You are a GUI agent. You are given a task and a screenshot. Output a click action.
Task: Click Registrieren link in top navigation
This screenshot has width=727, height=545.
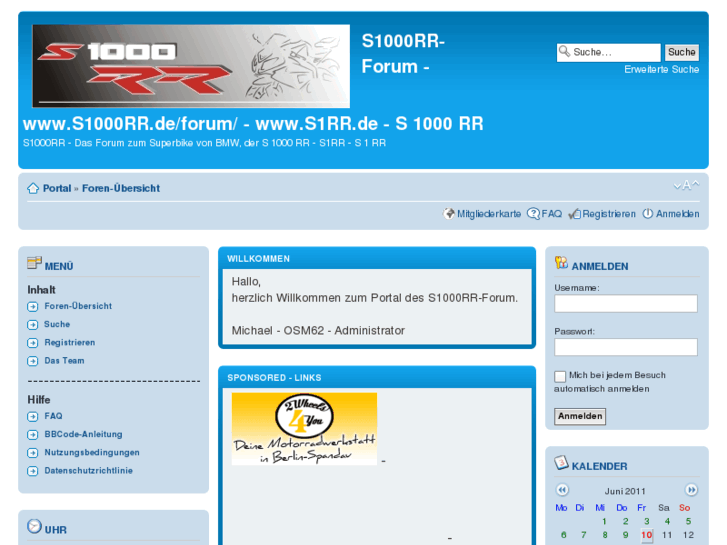tap(609, 214)
